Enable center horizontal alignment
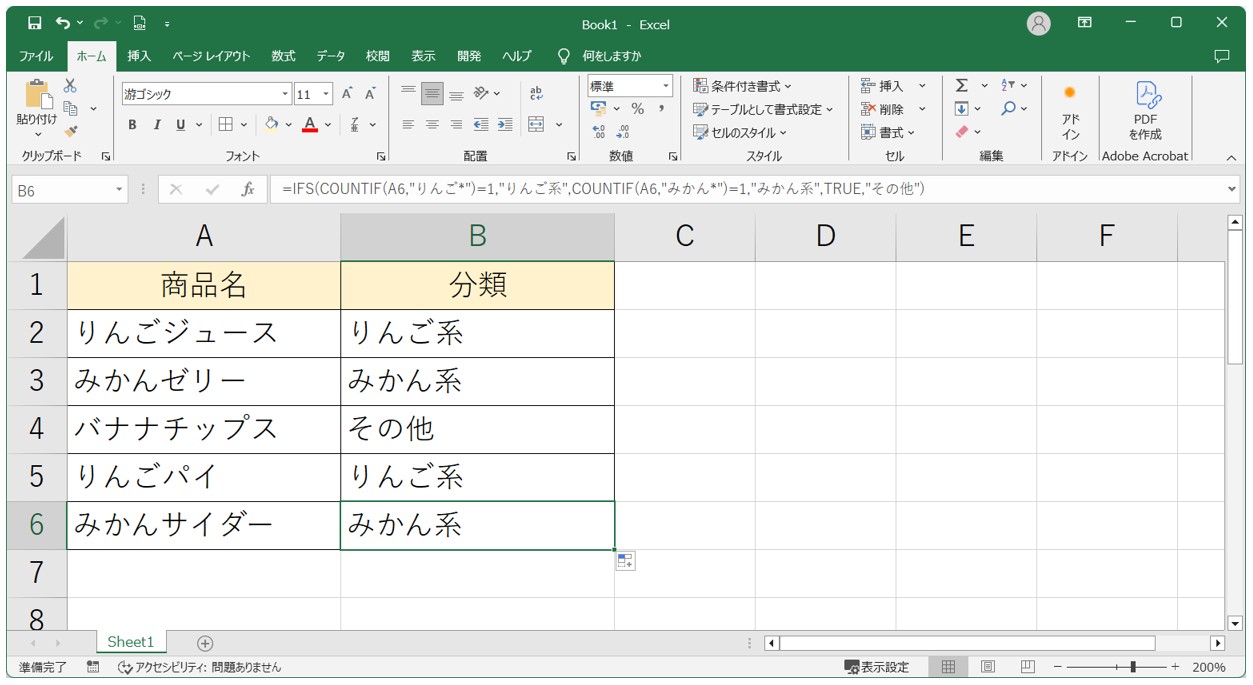The image size is (1253, 685). tap(432, 125)
